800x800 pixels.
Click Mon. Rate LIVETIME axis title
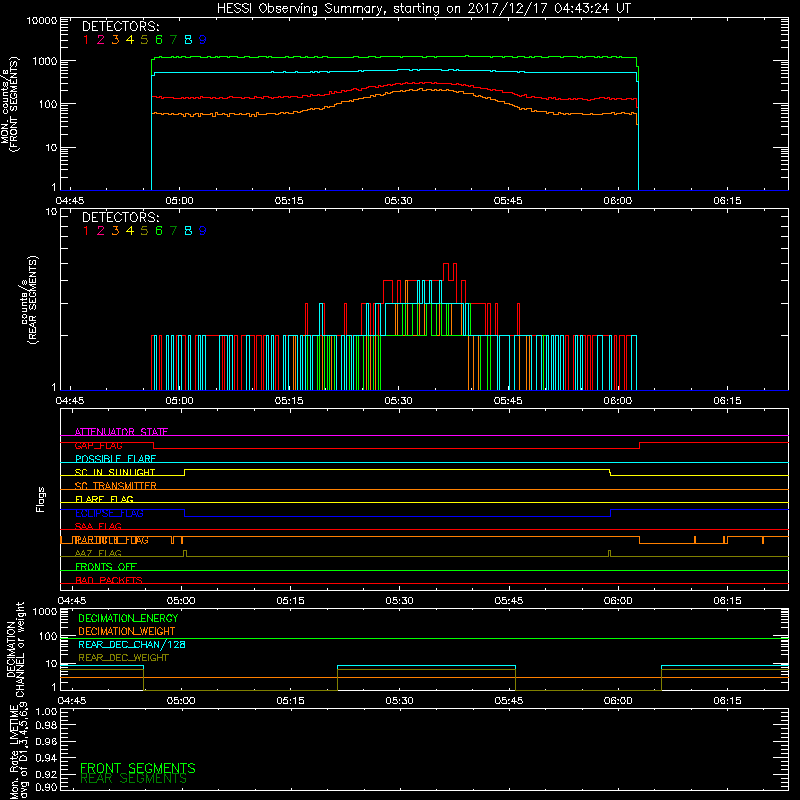point(19,751)
